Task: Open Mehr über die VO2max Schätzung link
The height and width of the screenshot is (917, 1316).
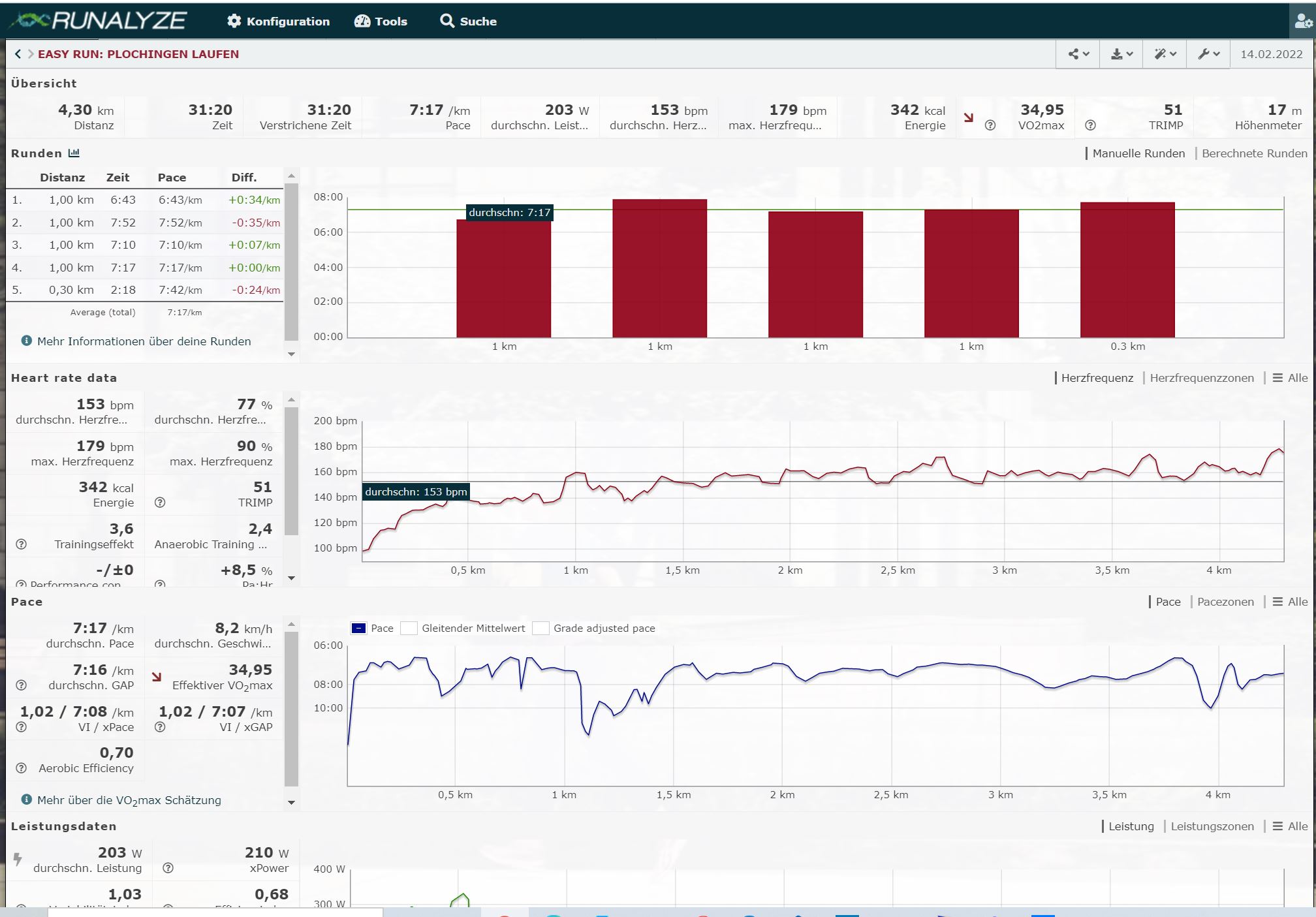Action: (x=129, y=800)
